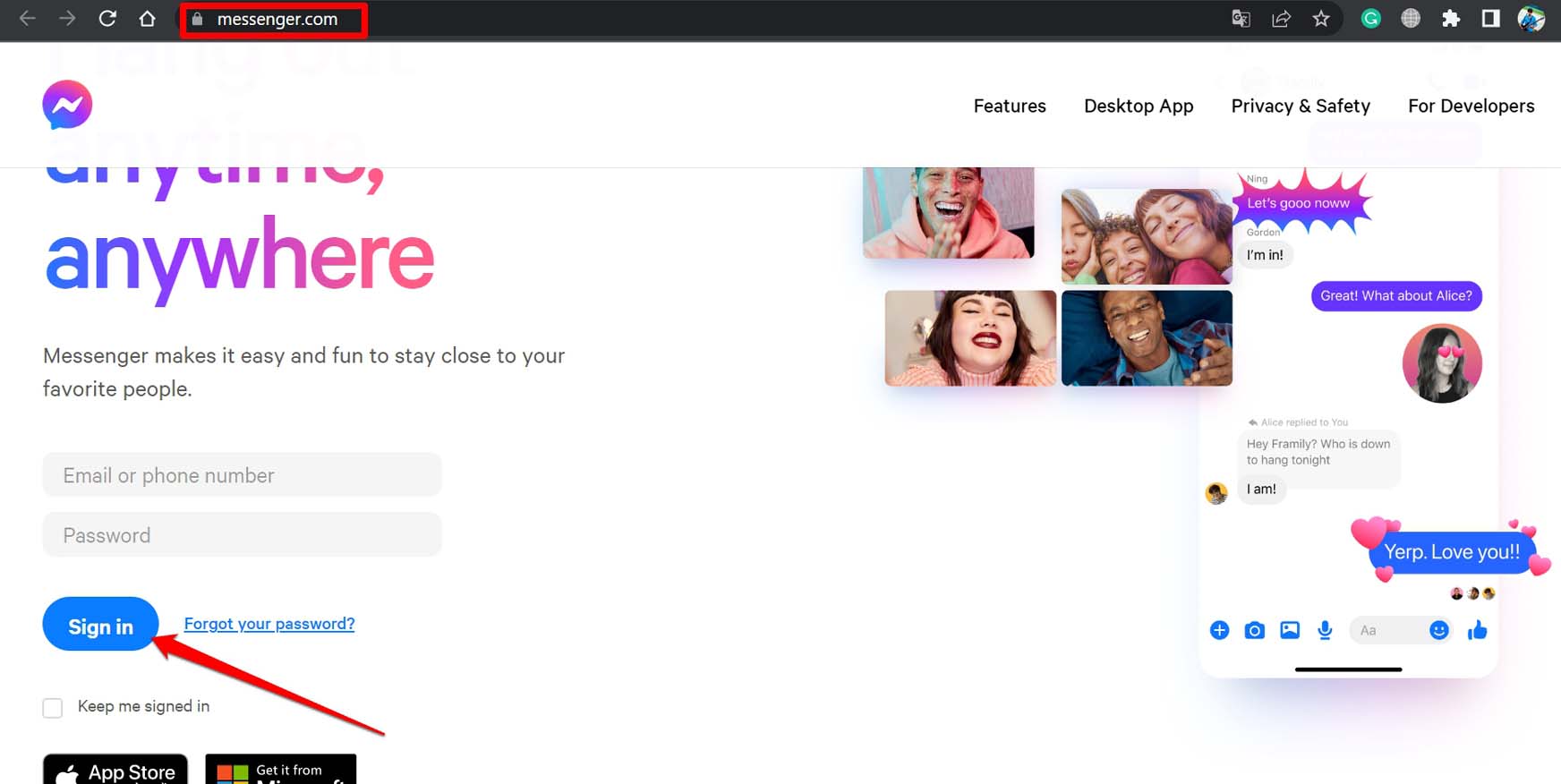Click the 'I am!' reply bubble
Viewport: 1561px width, 784px height.
[1261, 489]
